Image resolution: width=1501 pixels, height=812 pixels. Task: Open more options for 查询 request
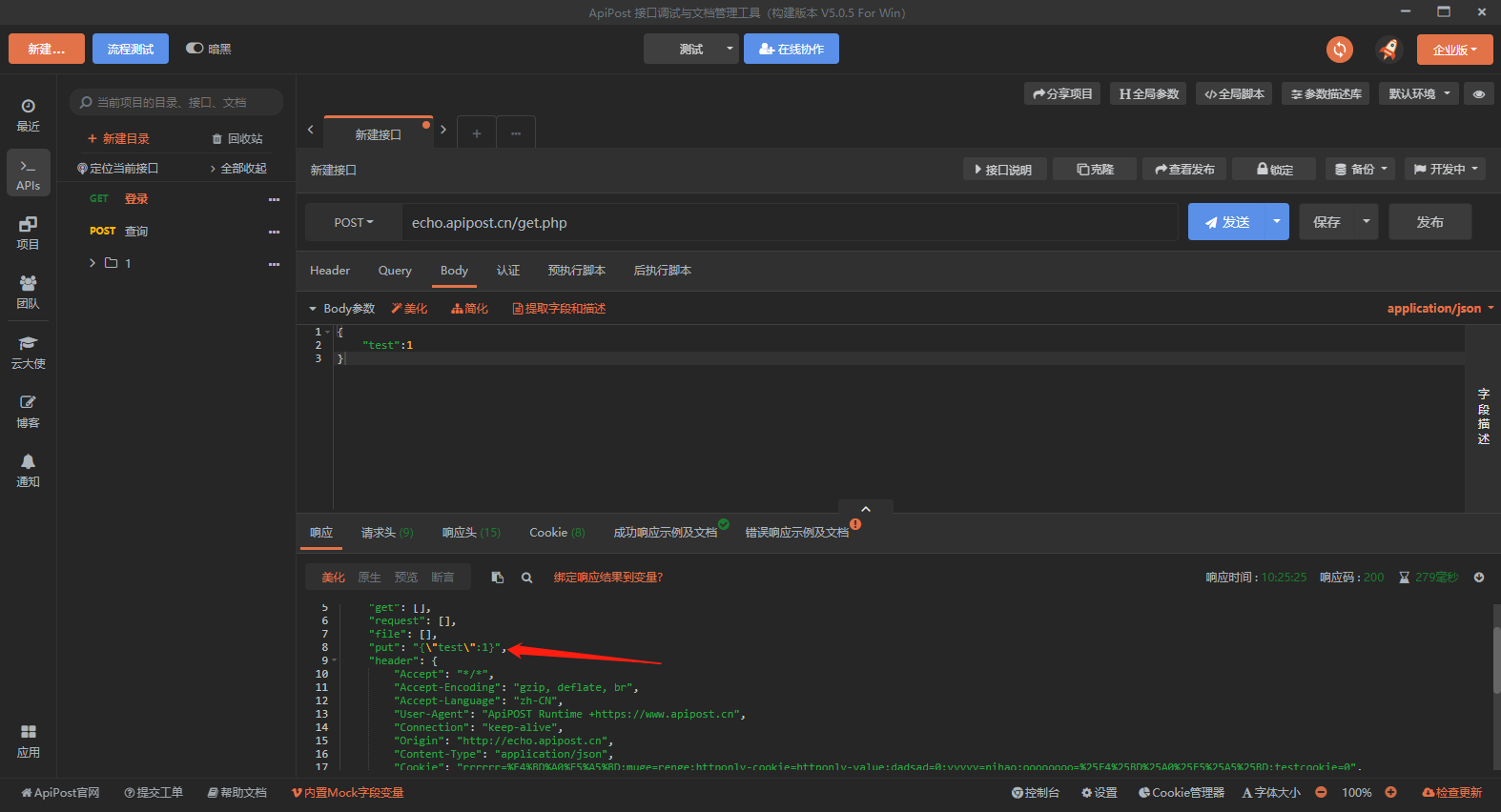[x=274, y=232]
